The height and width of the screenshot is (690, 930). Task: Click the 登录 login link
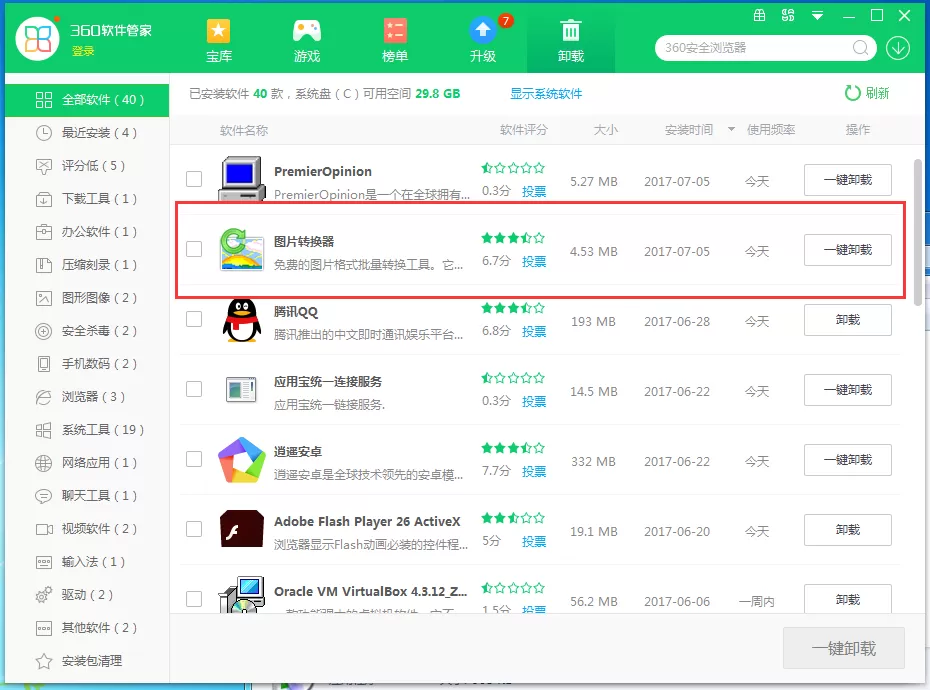83,52
